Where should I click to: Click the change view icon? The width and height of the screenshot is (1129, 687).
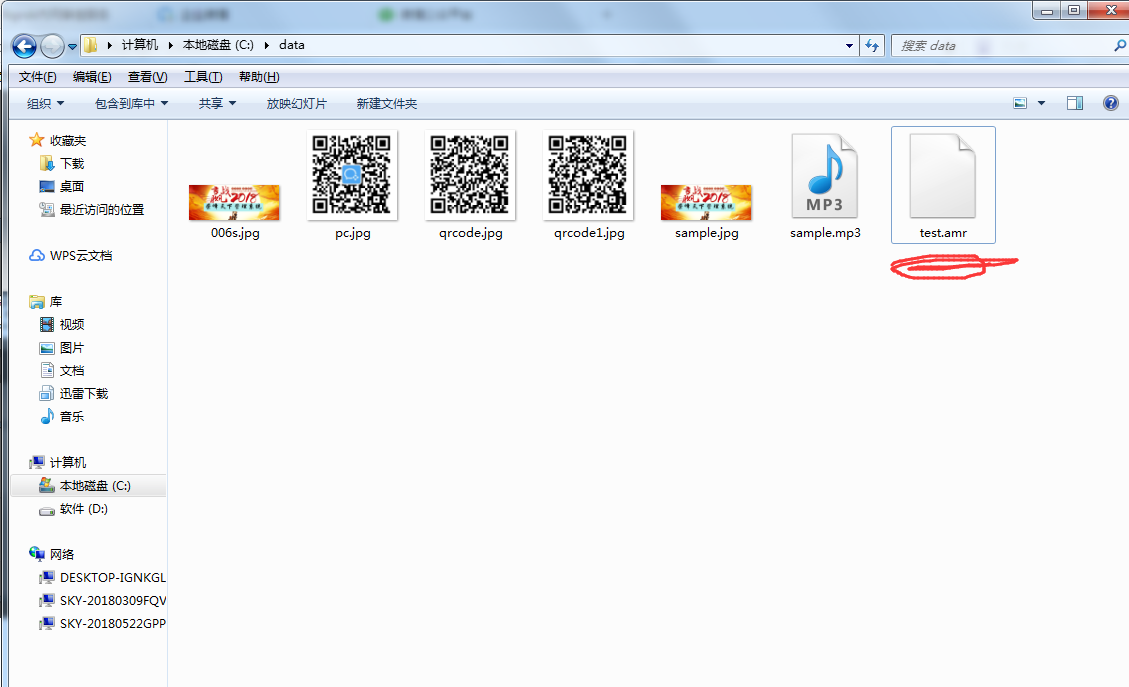tap(1020, 104)
